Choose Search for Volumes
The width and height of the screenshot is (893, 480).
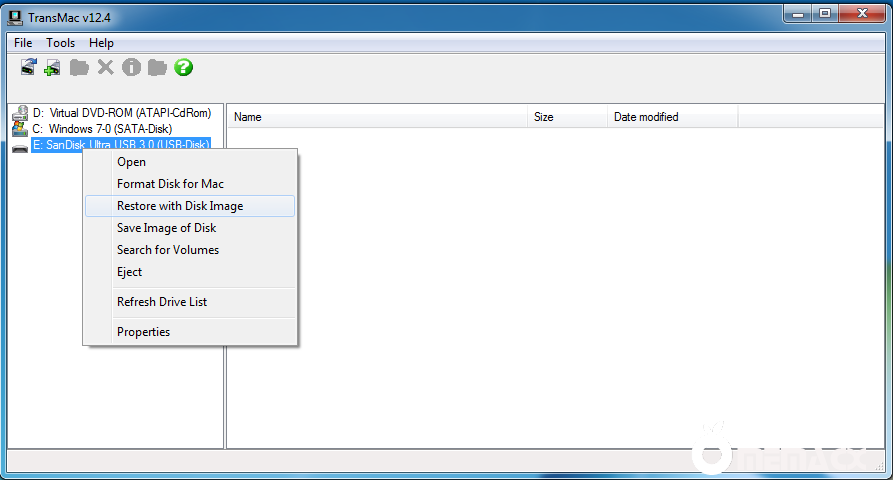[190, 250]
